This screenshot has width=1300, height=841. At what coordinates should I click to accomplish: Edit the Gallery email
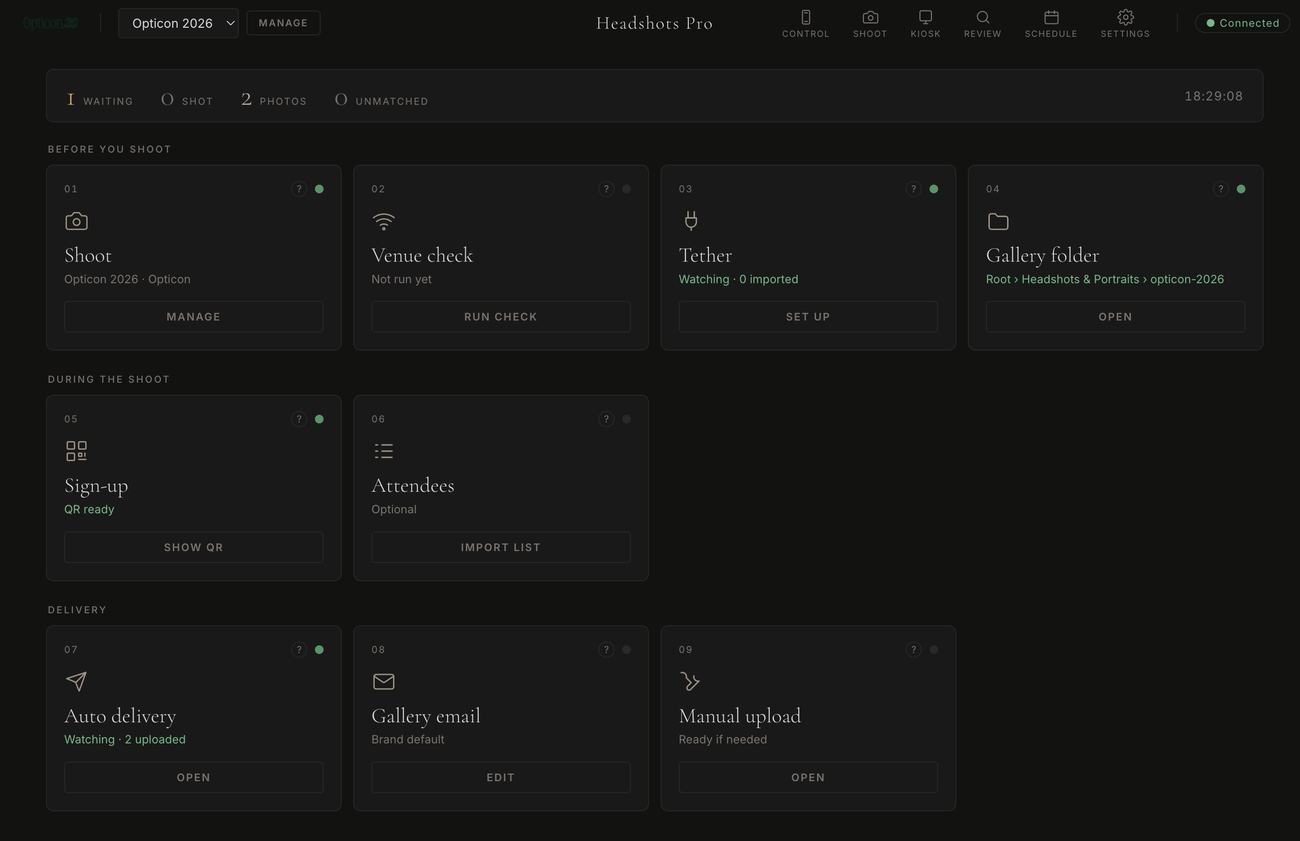point(501,777)
